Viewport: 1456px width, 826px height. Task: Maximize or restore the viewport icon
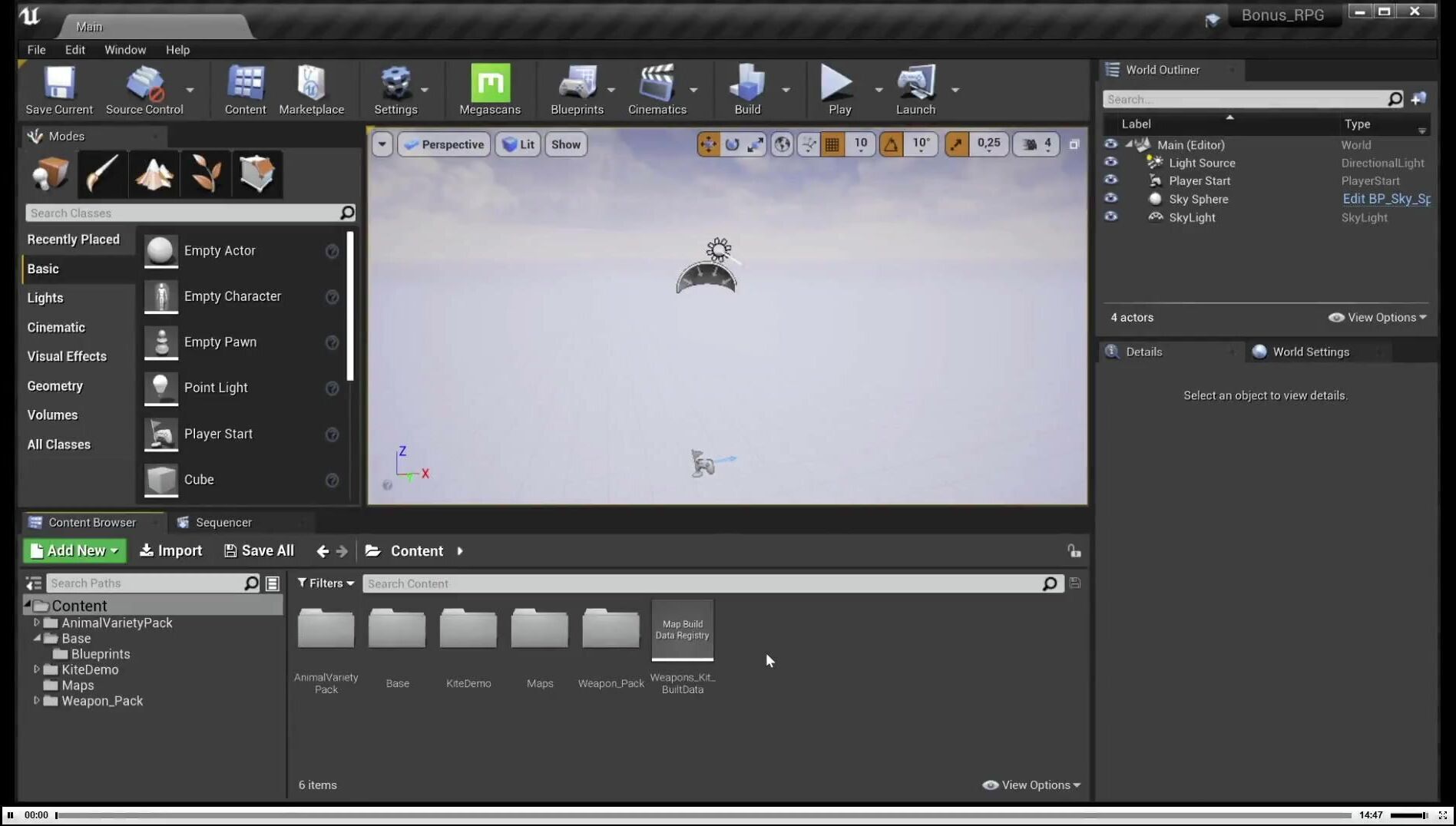click(x=1074, y=144)
